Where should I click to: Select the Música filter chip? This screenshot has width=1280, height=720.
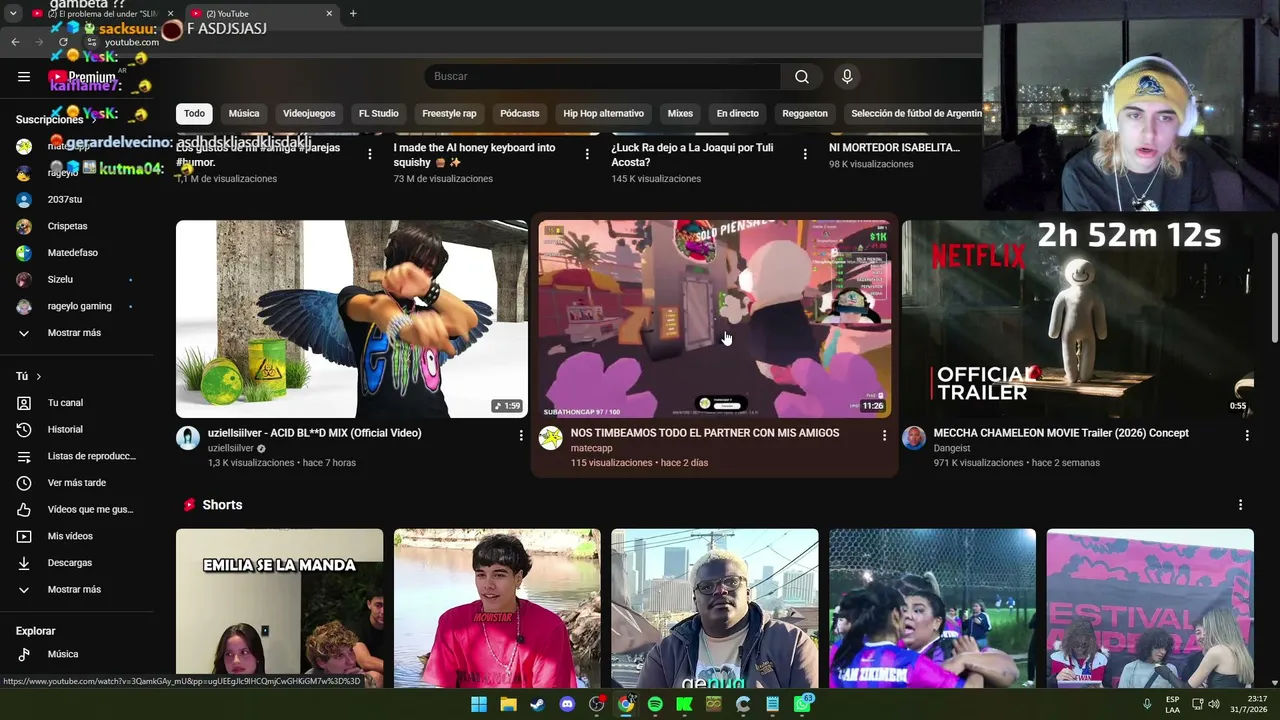pos(244,114)
